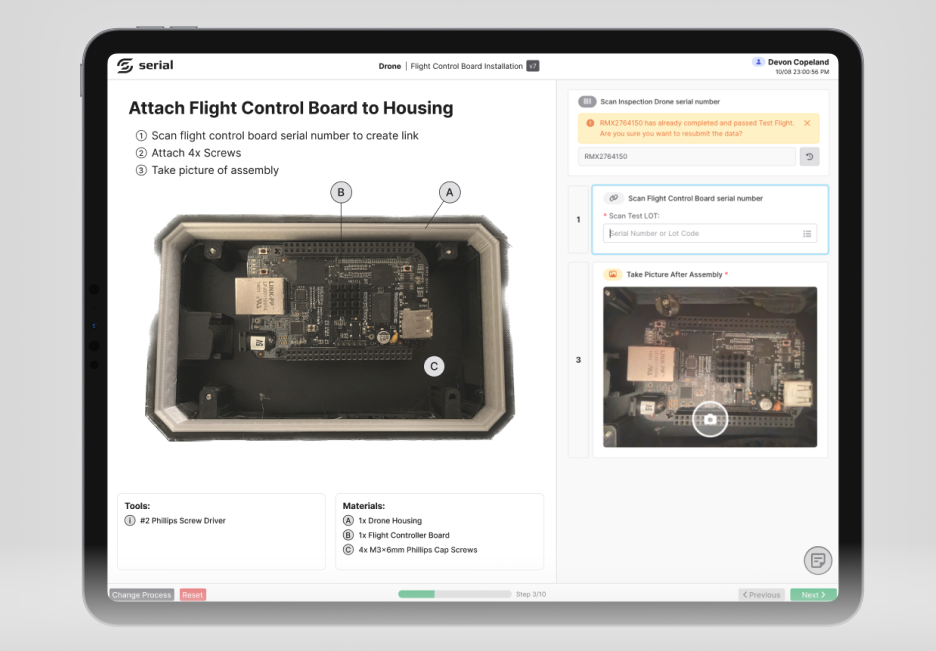Click the Serial logo icon

tap(125, 66)
